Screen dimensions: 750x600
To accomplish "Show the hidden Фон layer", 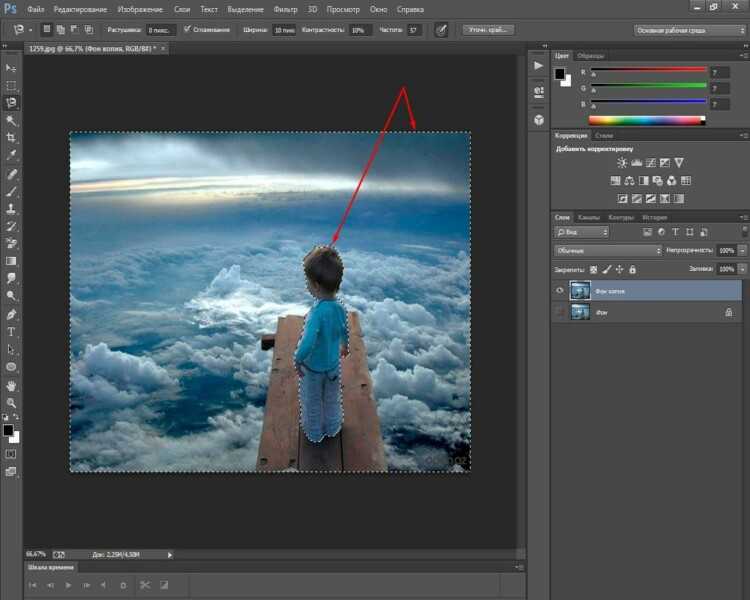I will point(560,312).
